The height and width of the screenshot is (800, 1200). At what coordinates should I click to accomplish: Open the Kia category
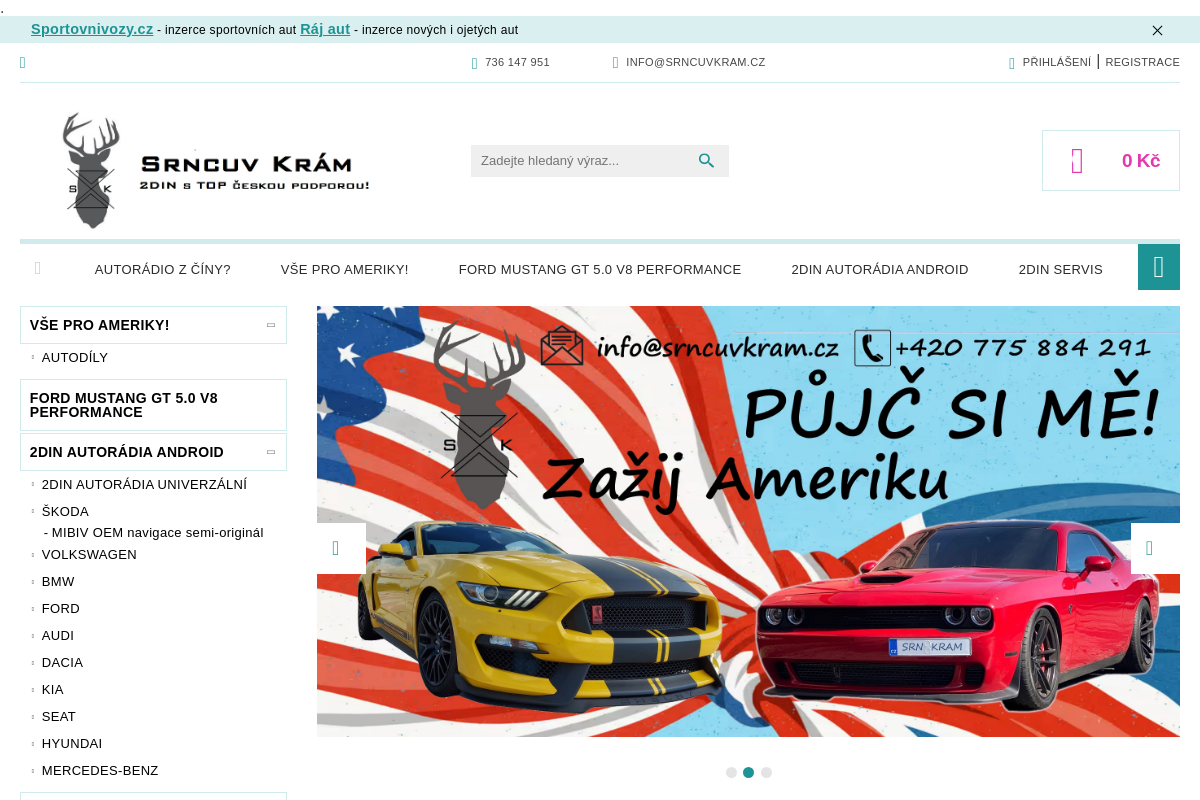[53, 690]
